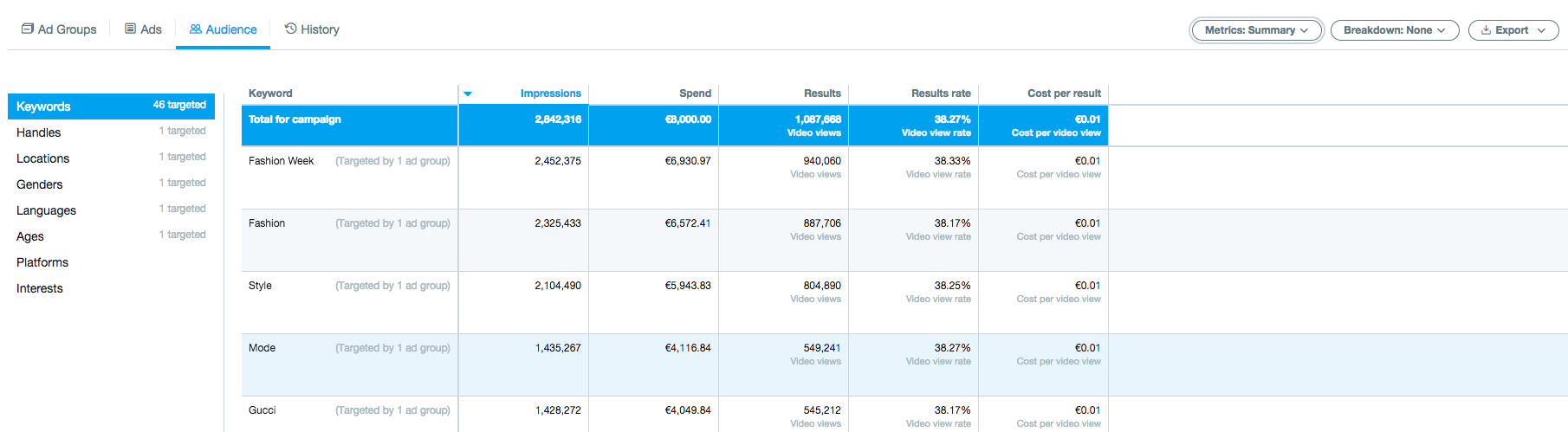The width and height of the screenshot is (1568, 432).
Task: Click the sort arrow beside Impressions
Action: [468, 93]
